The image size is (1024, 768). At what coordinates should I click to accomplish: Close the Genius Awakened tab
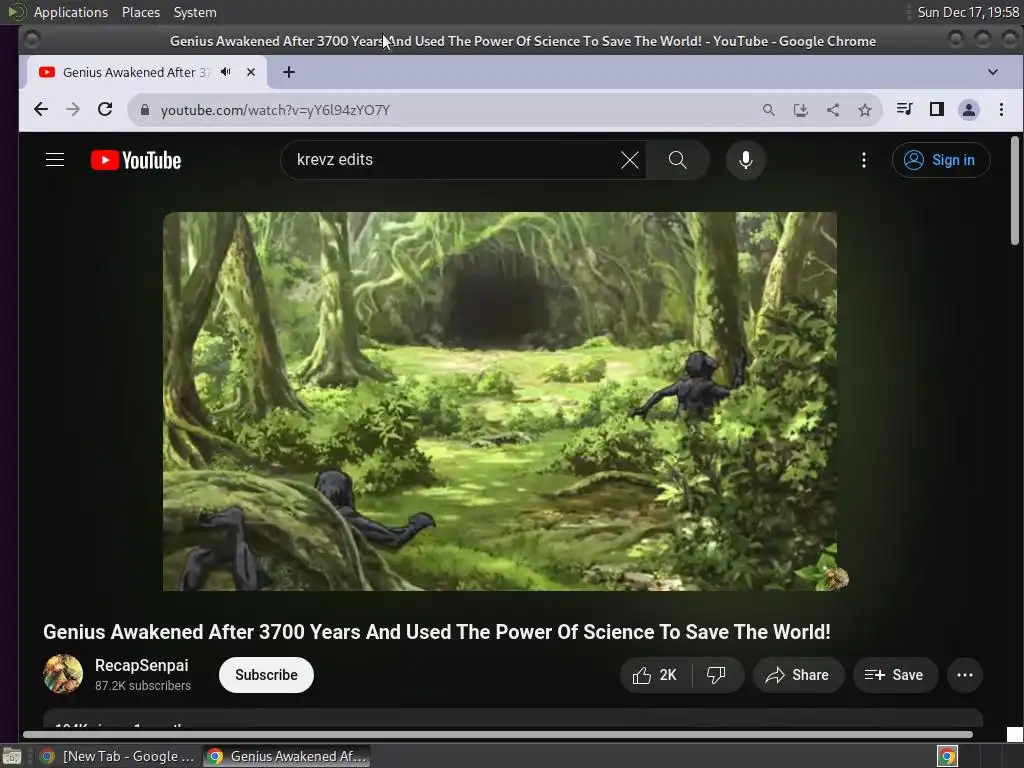(x=251, y=72)
